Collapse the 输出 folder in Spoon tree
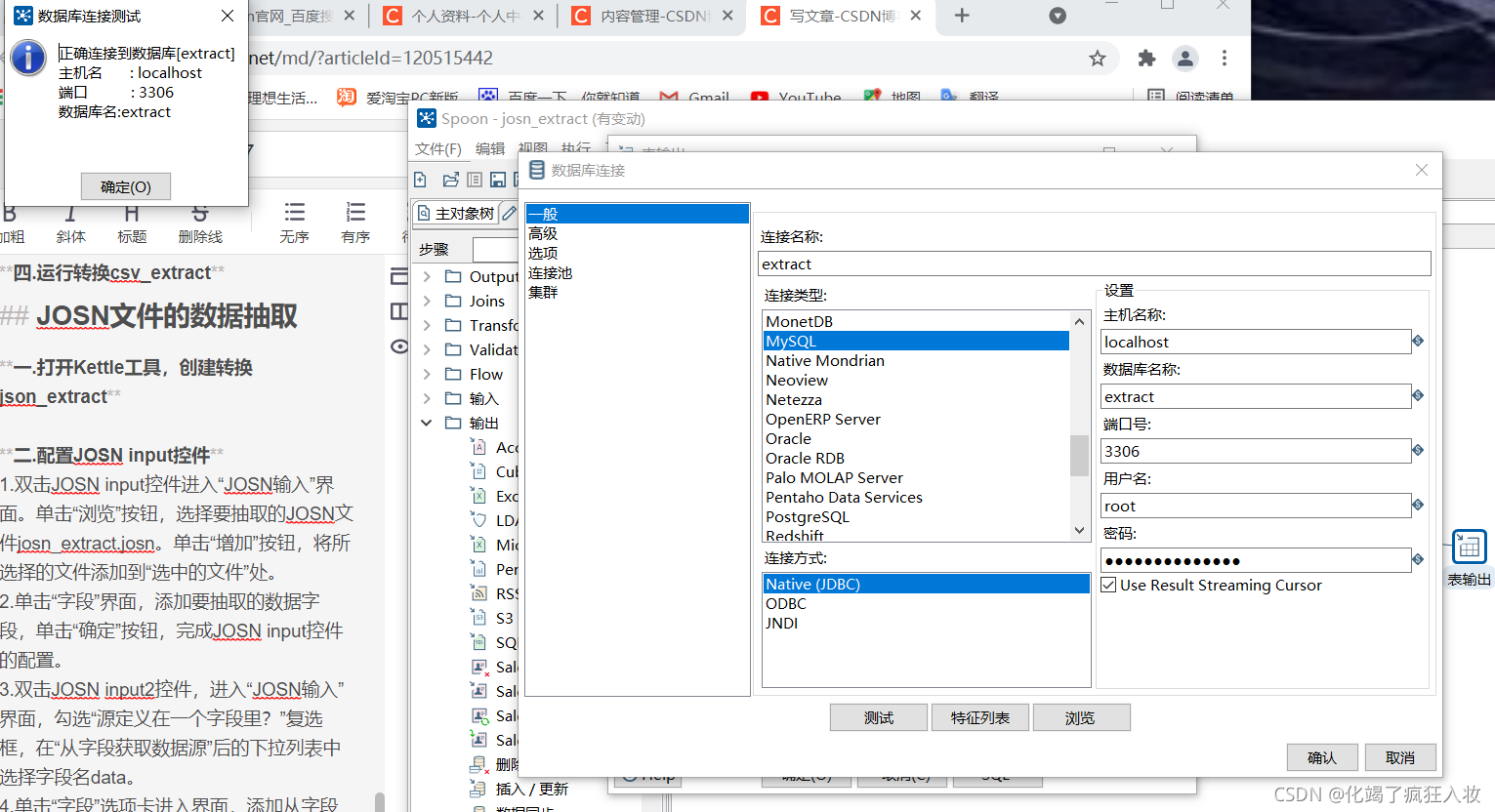 [x=427, y=423]
